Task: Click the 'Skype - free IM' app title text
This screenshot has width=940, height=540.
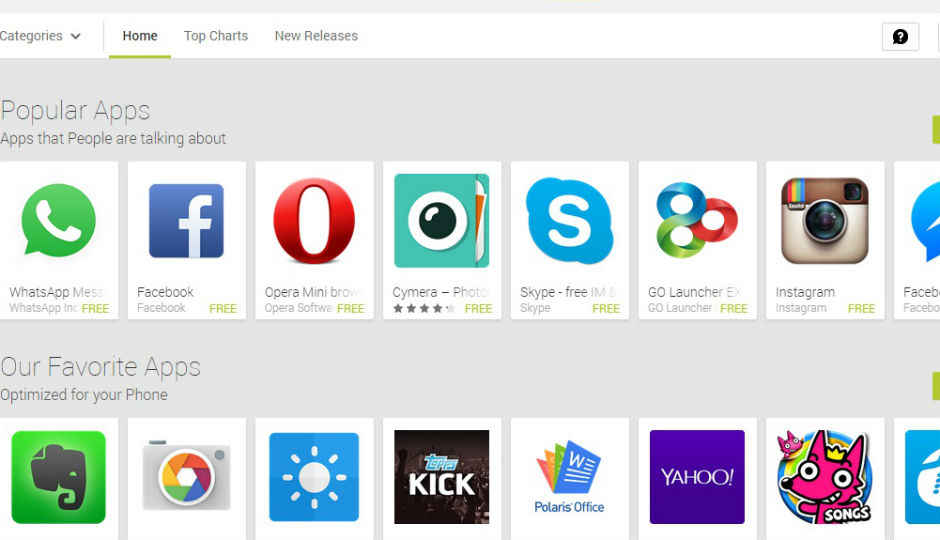Action: pos(568,292)
